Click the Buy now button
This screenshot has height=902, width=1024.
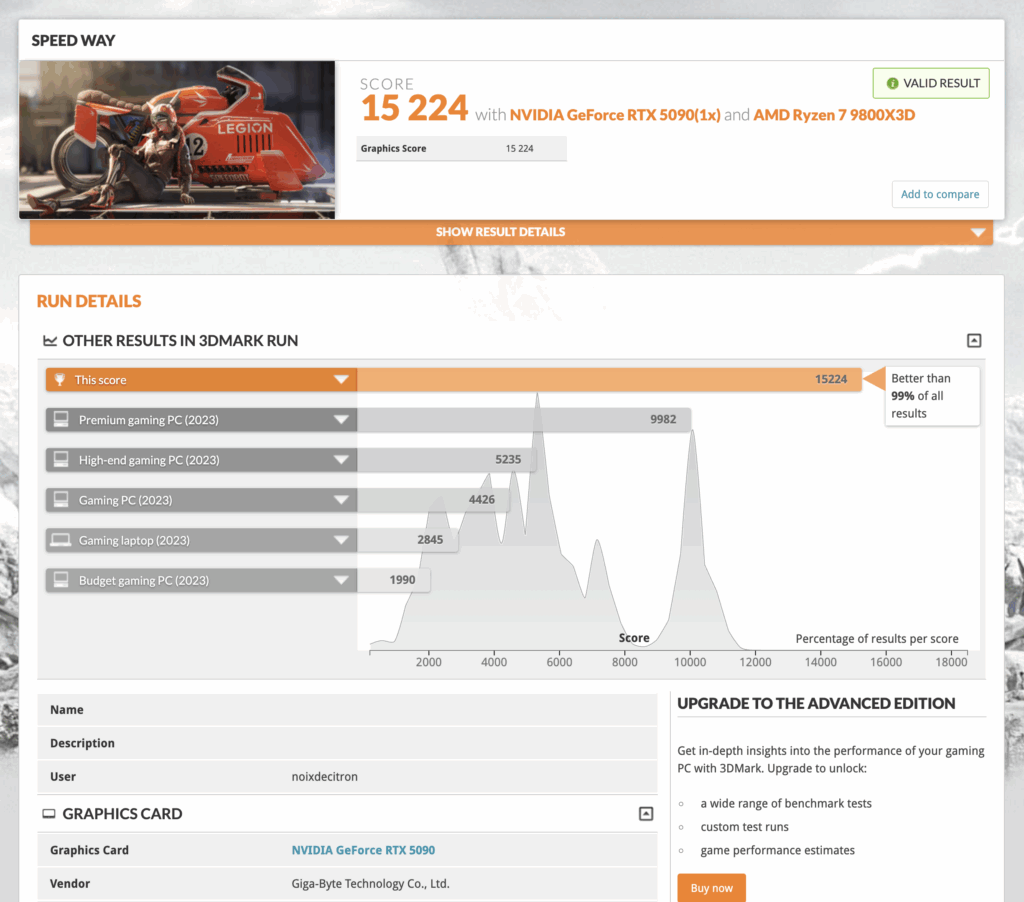(711, 887)
